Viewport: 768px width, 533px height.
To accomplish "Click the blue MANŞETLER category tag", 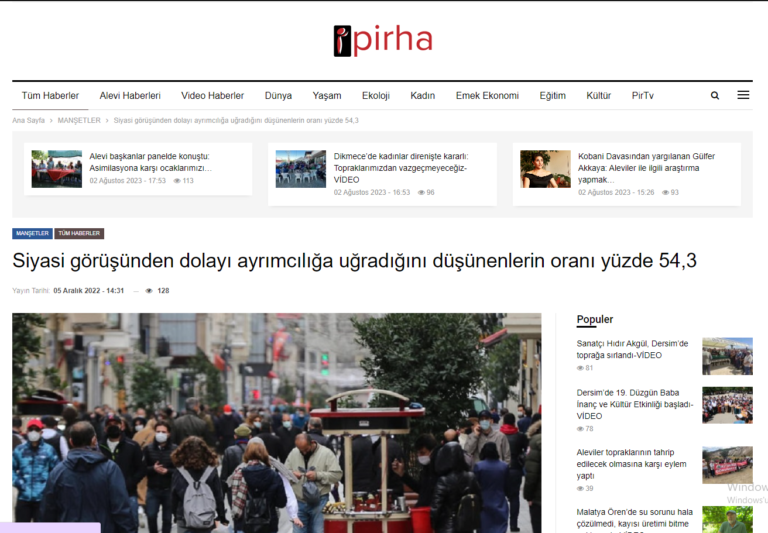I will pyautogui.click(x=32, y=233).
